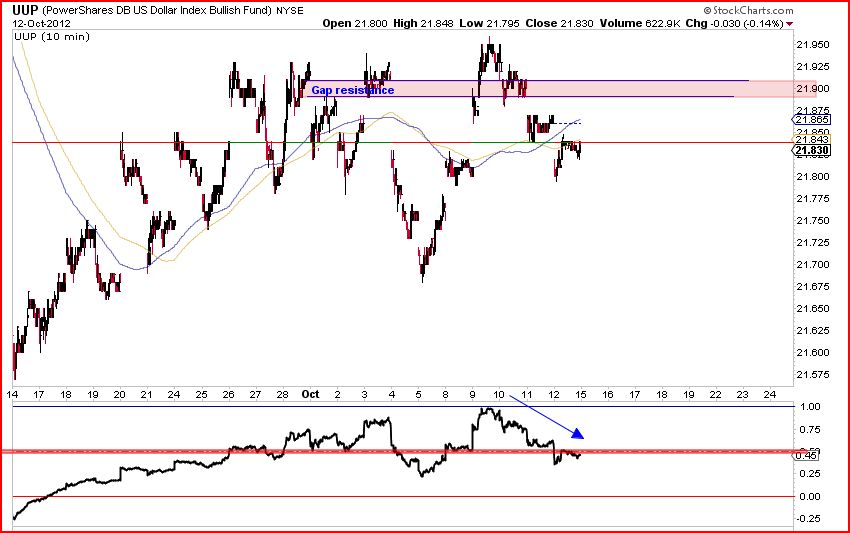The height and width of the screenshot is (533, 850).
Task: Click the 23 date axis label
Action: coord(743,394)
